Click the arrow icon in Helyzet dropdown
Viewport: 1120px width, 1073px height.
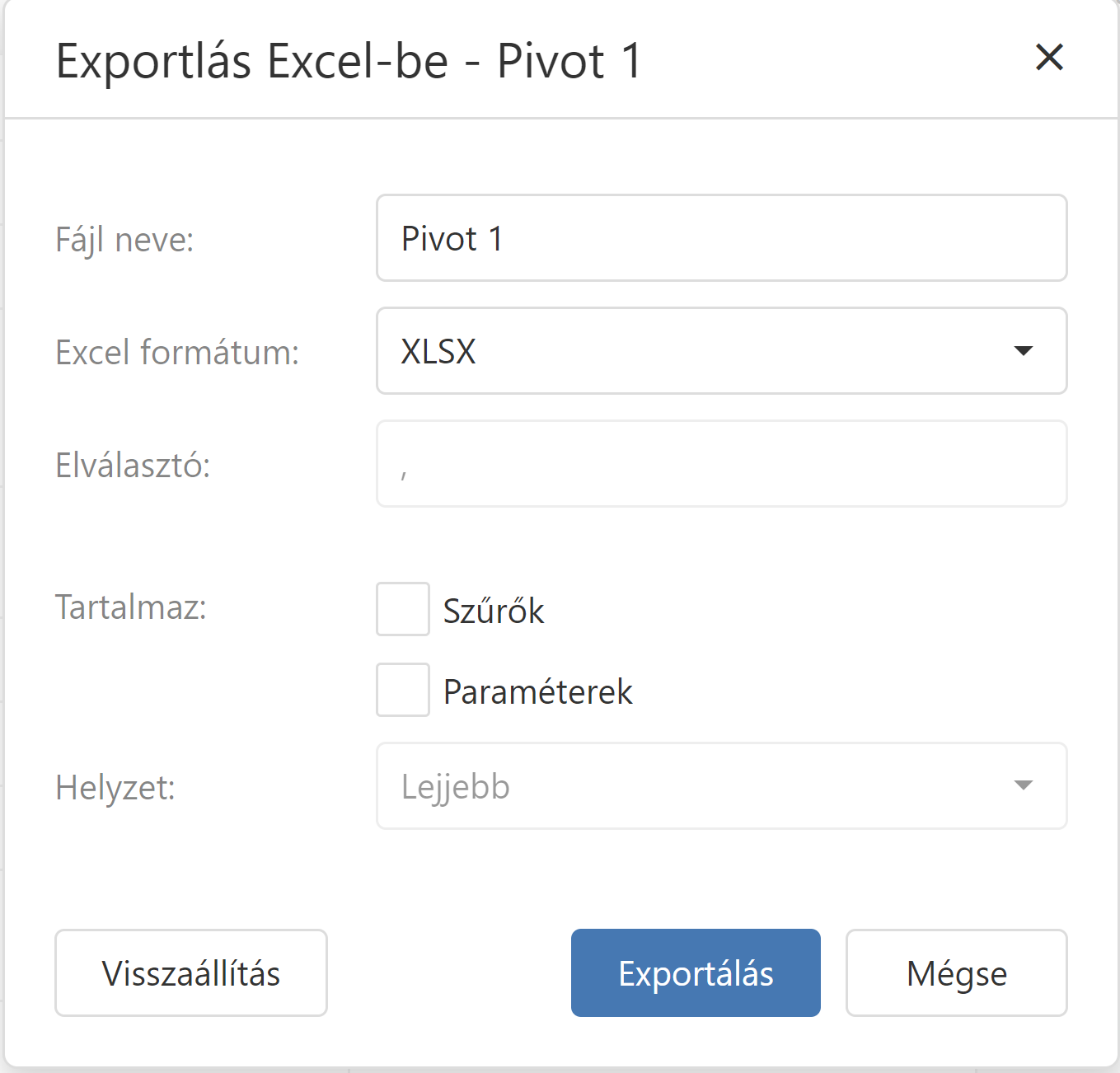[x=1023, y=785]
